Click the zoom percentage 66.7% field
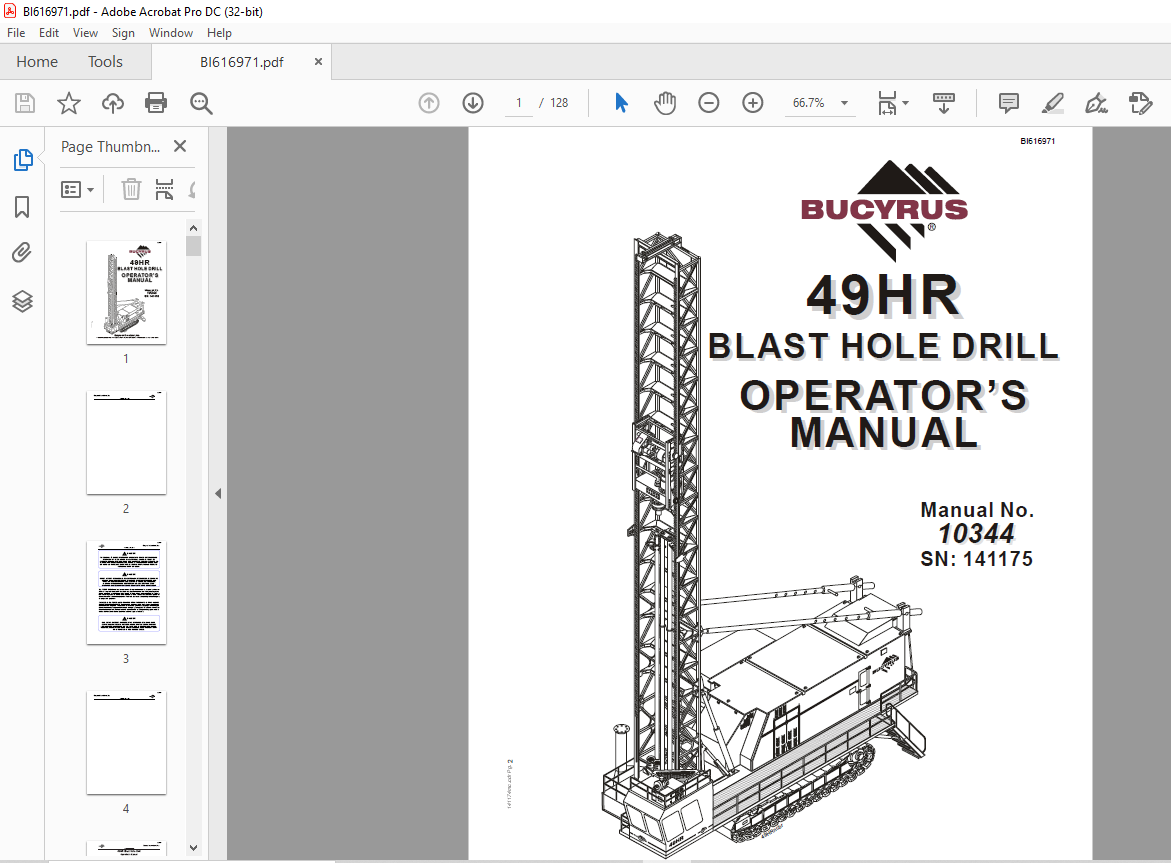This screenshot has height=863, width=1171. 809,103
